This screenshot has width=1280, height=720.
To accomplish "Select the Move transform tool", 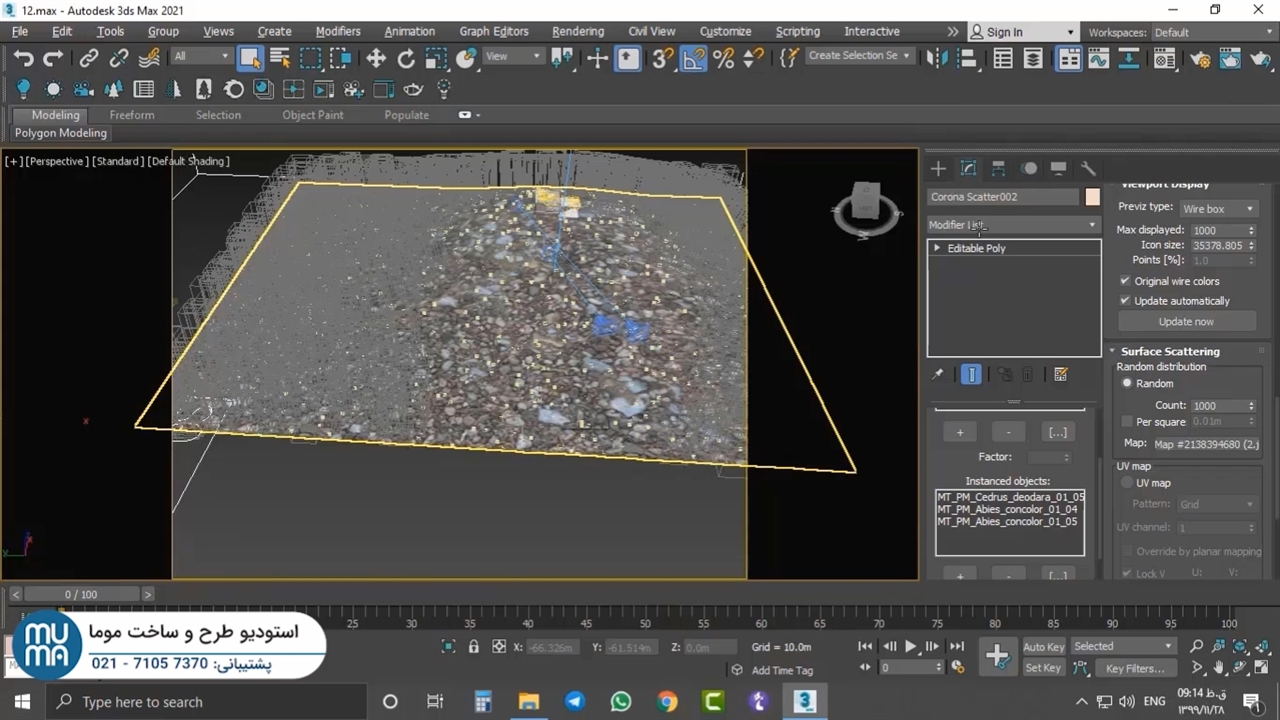I will point(376,58).
